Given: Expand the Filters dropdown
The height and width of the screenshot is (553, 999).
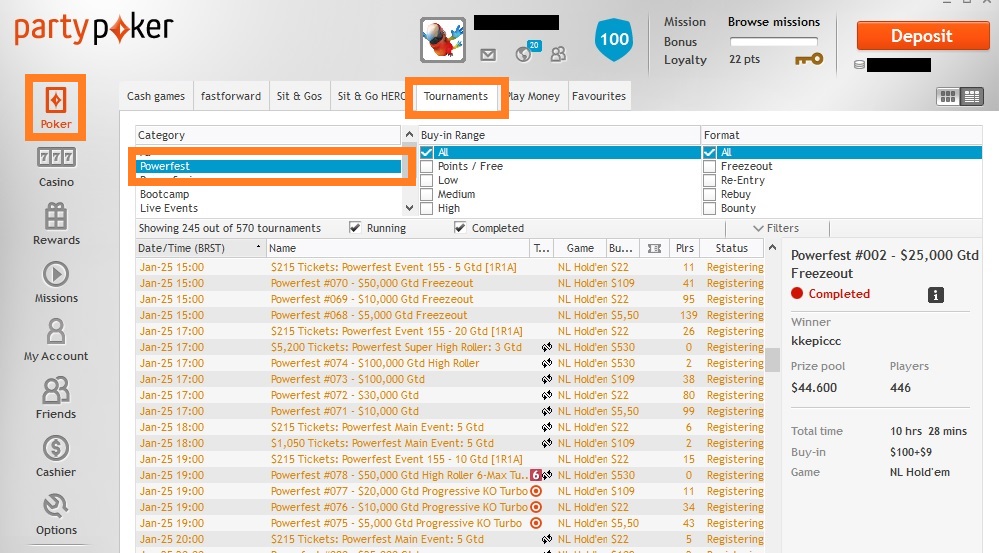Looking at the screenshot, I should (776, 228).
